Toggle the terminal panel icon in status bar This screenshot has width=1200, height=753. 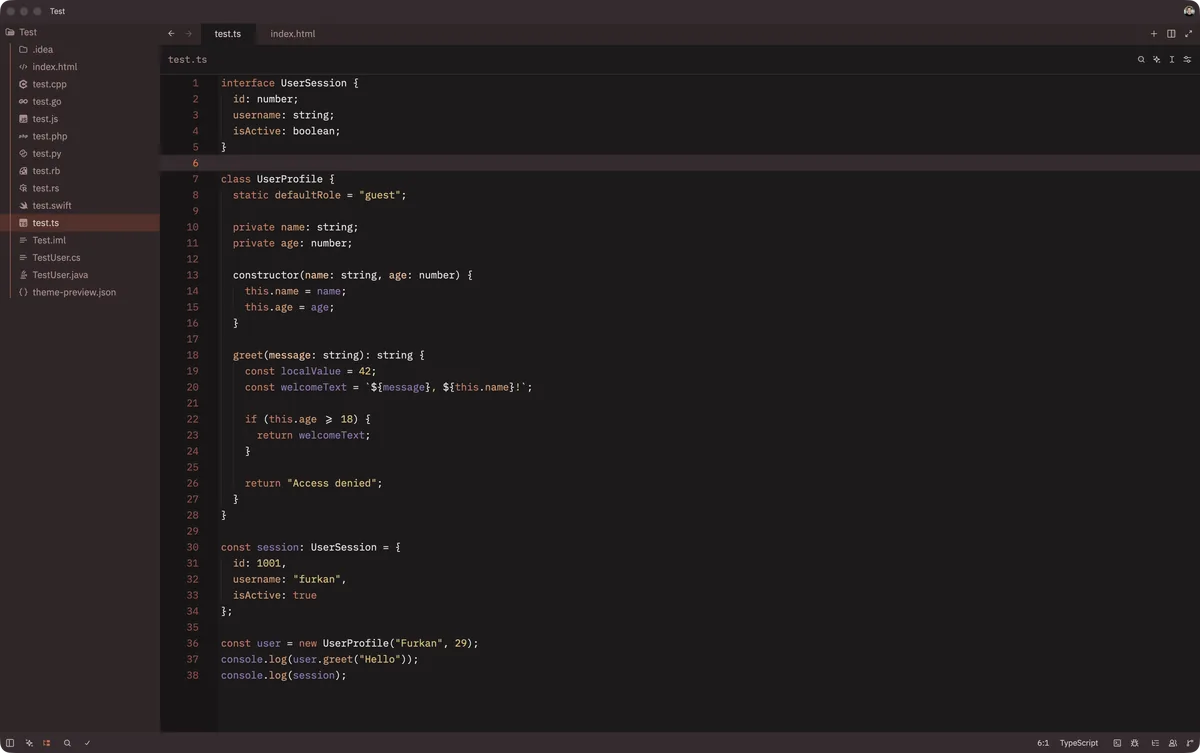pos(1117,743)
